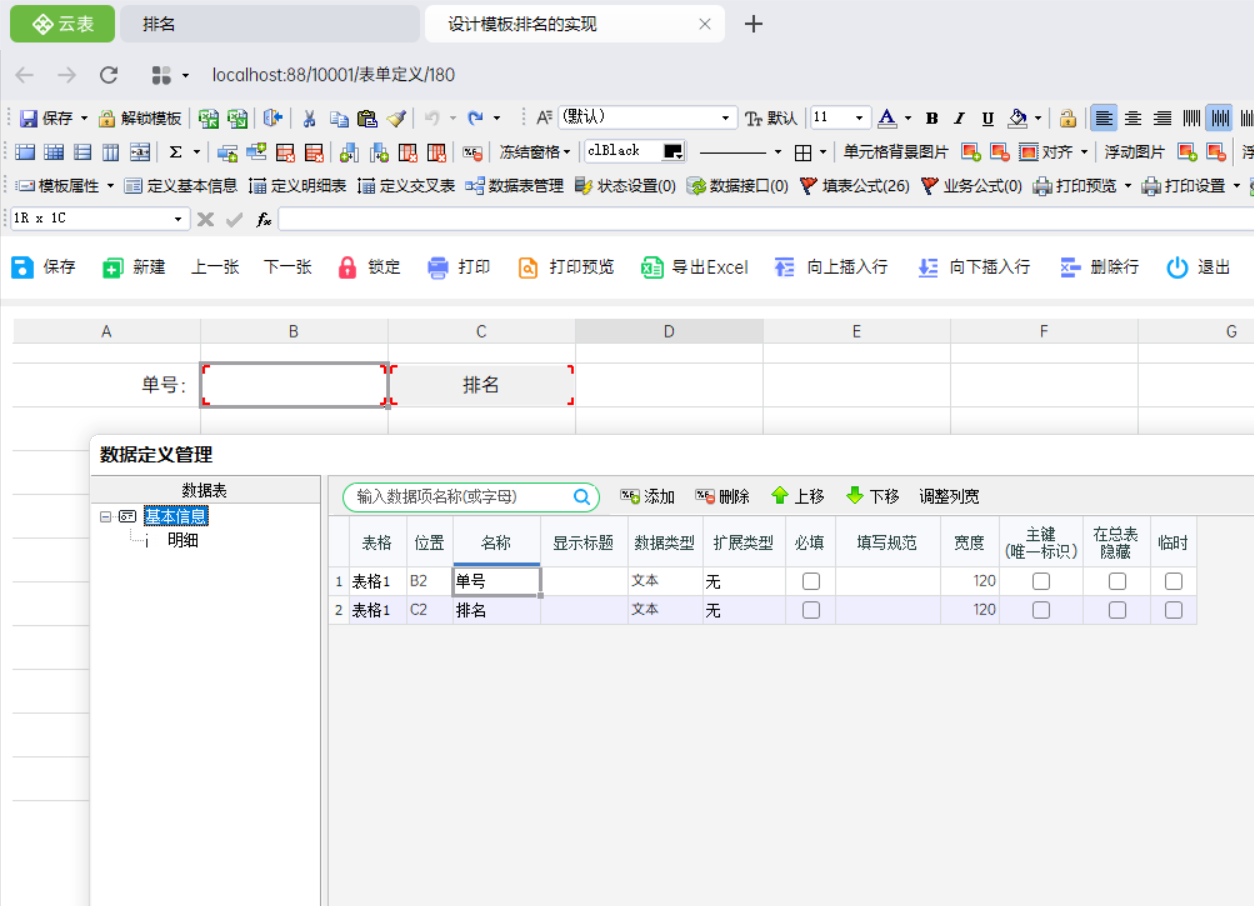Click the fill color paint bucket icon
Viewport: 1254px width, 906px height.
(1018, 118)
